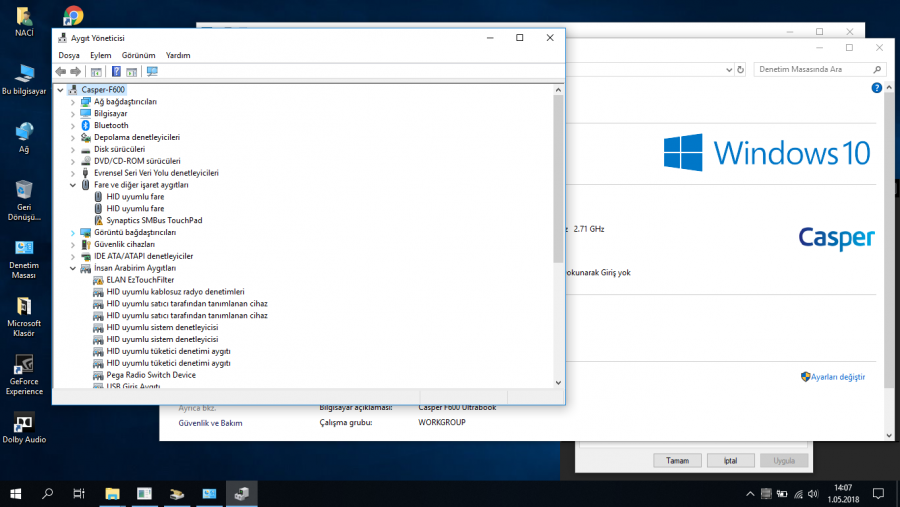Screen dimensions: 900x507
Task: Collapse Fare ve diğer işaret aygıtları node
Action: point(73,185)
